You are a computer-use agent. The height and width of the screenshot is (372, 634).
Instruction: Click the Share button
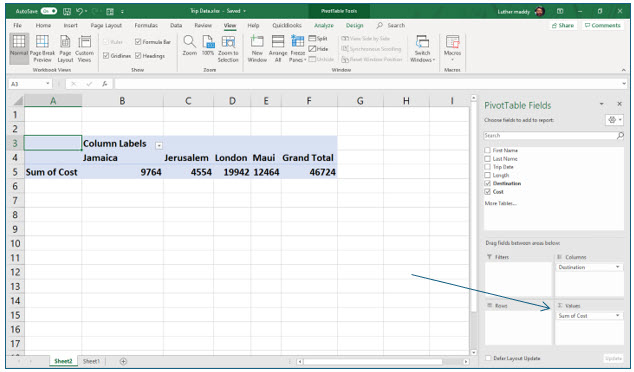click(562, 25)
